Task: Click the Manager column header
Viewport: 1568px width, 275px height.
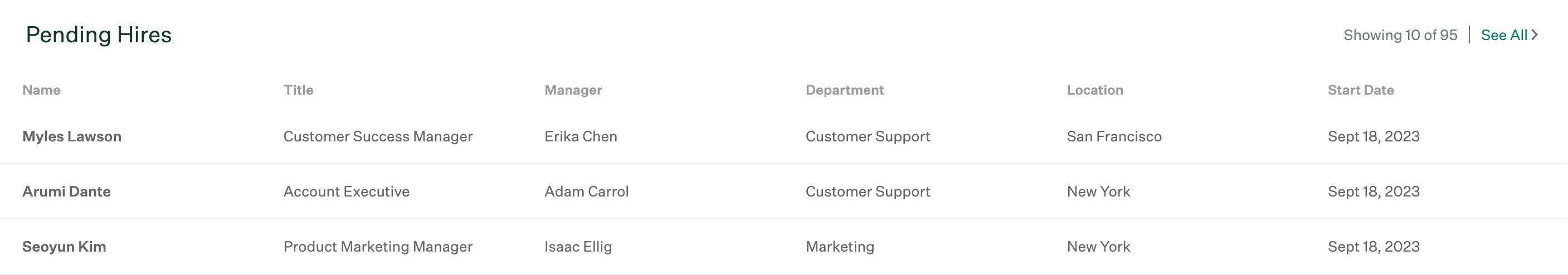Action: (x=573, y=90)
